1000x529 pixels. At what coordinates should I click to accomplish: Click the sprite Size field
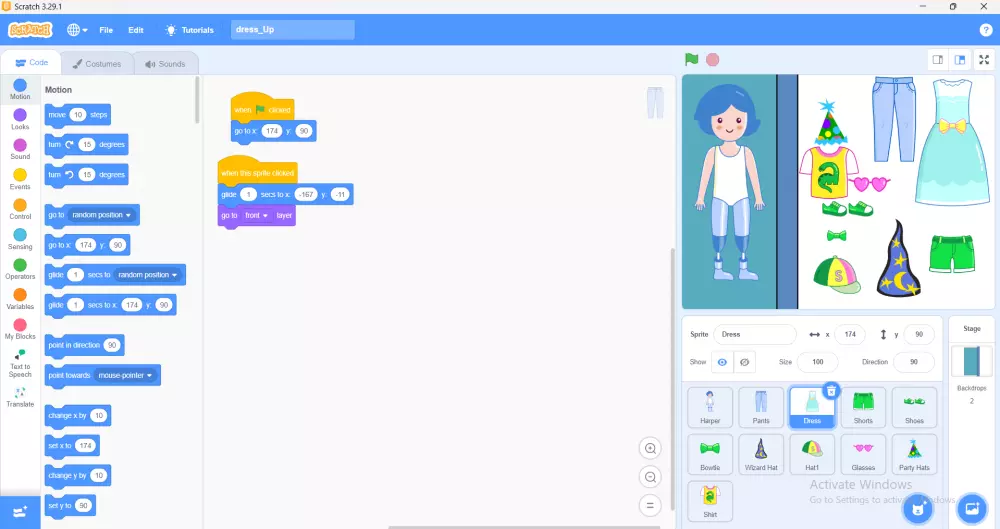[818, 362]
